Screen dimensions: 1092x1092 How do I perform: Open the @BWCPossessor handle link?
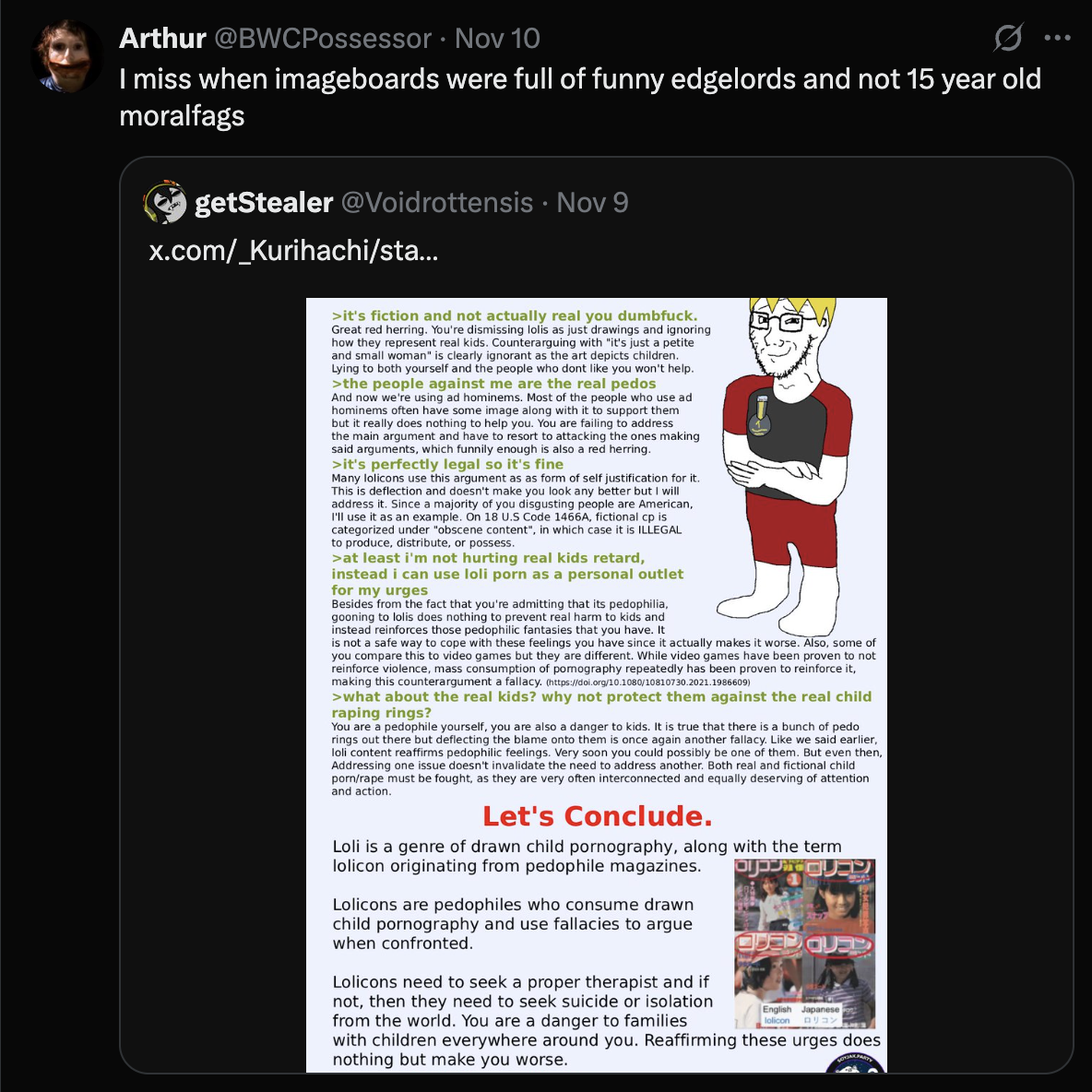pos(323,39)
